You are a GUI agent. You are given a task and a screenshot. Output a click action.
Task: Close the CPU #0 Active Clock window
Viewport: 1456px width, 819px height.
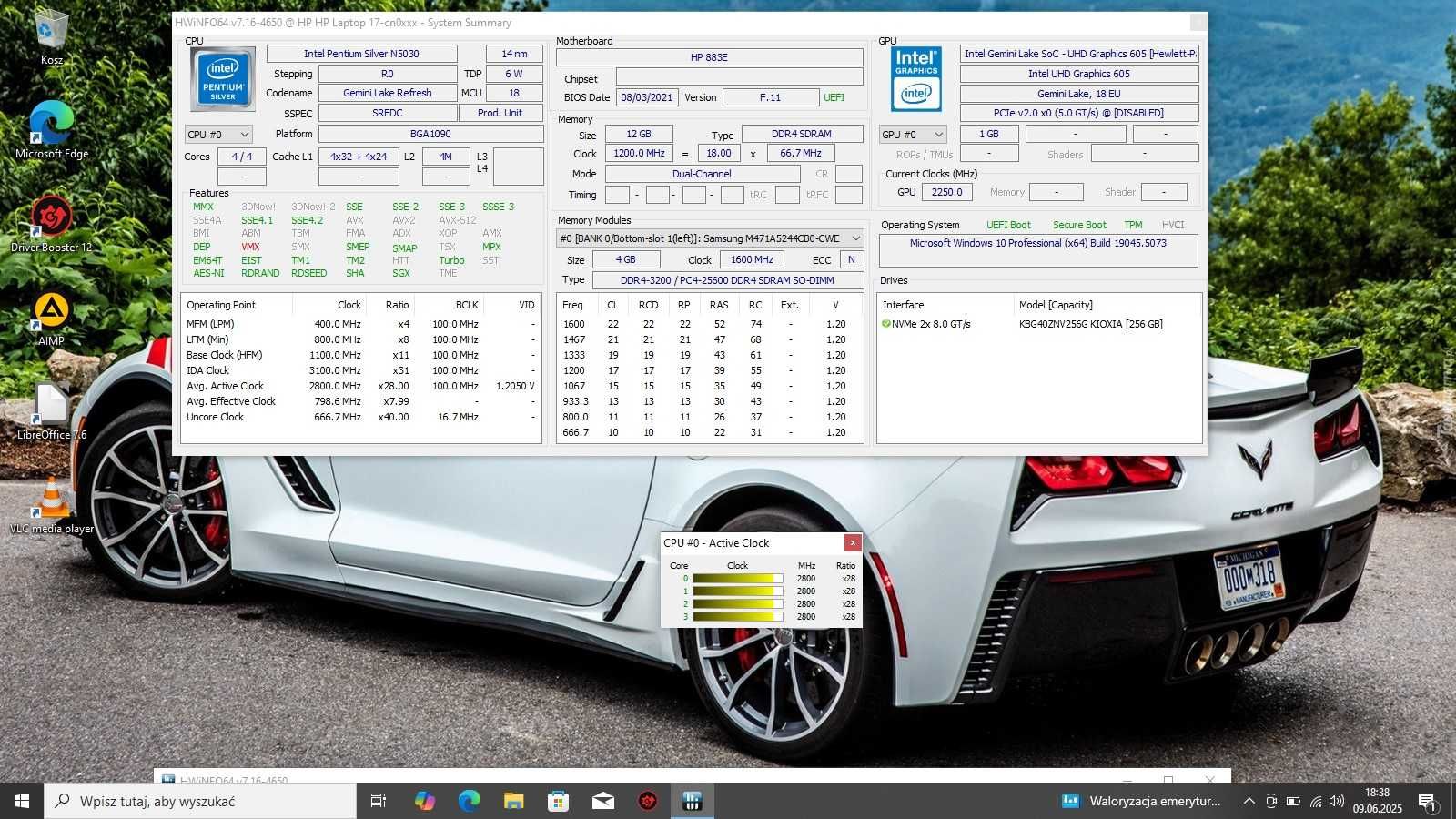coord(853,543)
